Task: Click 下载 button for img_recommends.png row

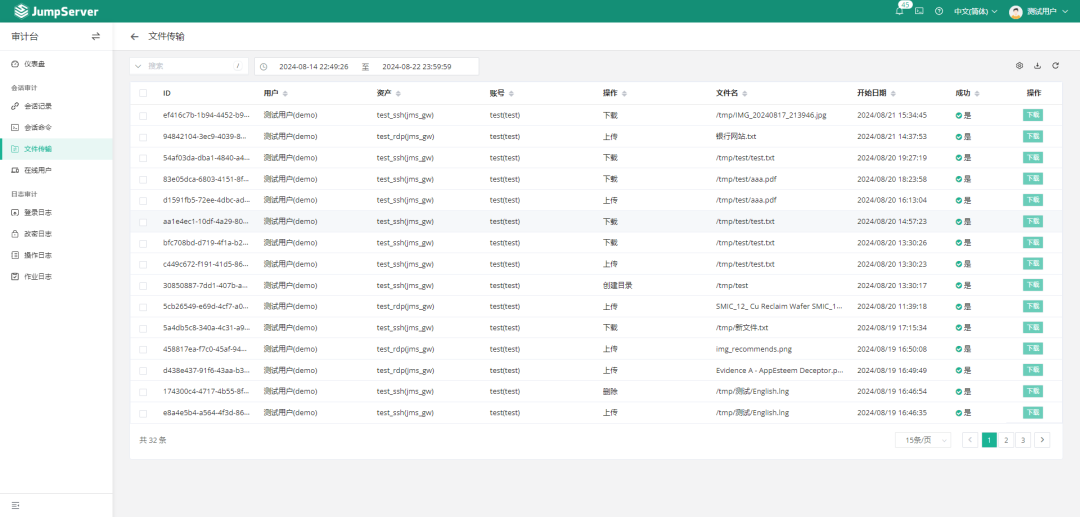Action: tap(1033, 349)
